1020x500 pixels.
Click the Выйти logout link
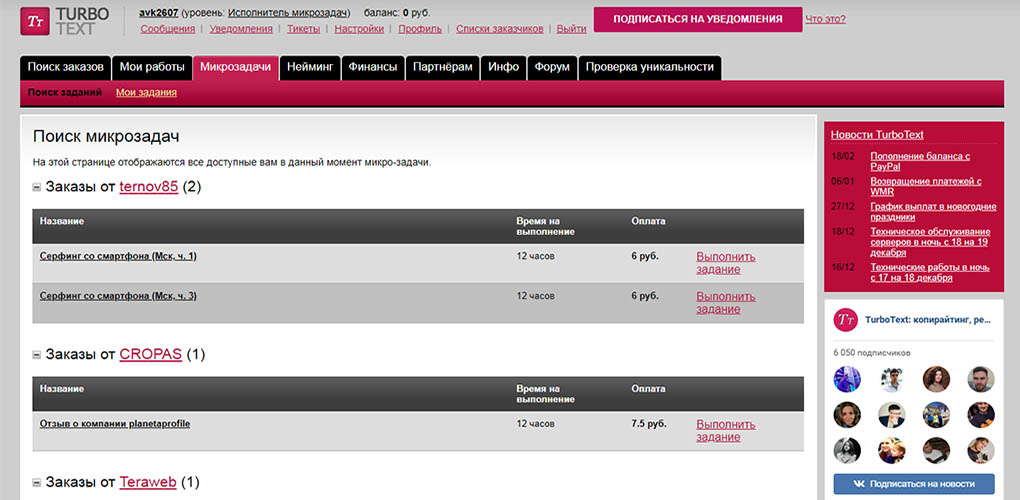click(571, 29)
